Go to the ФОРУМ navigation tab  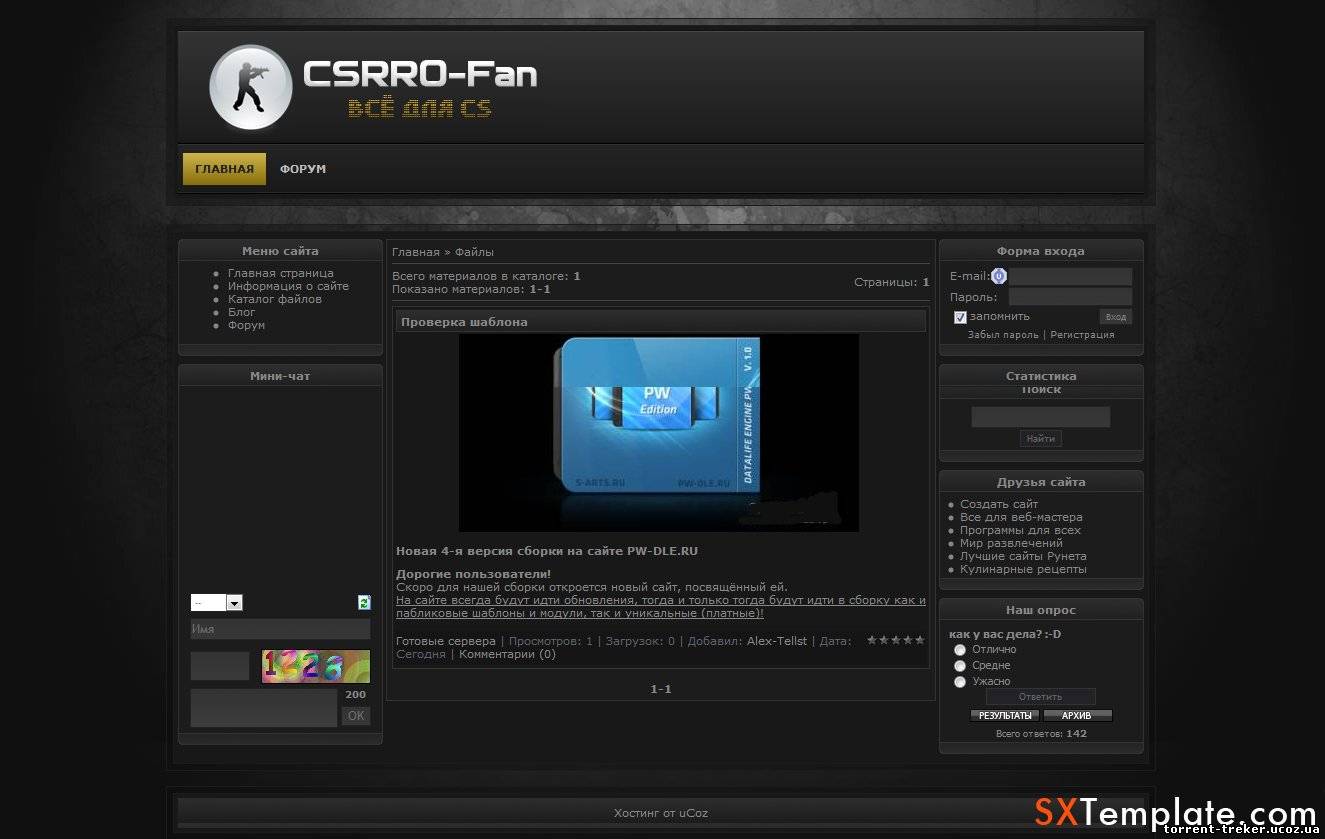(303, 169)
